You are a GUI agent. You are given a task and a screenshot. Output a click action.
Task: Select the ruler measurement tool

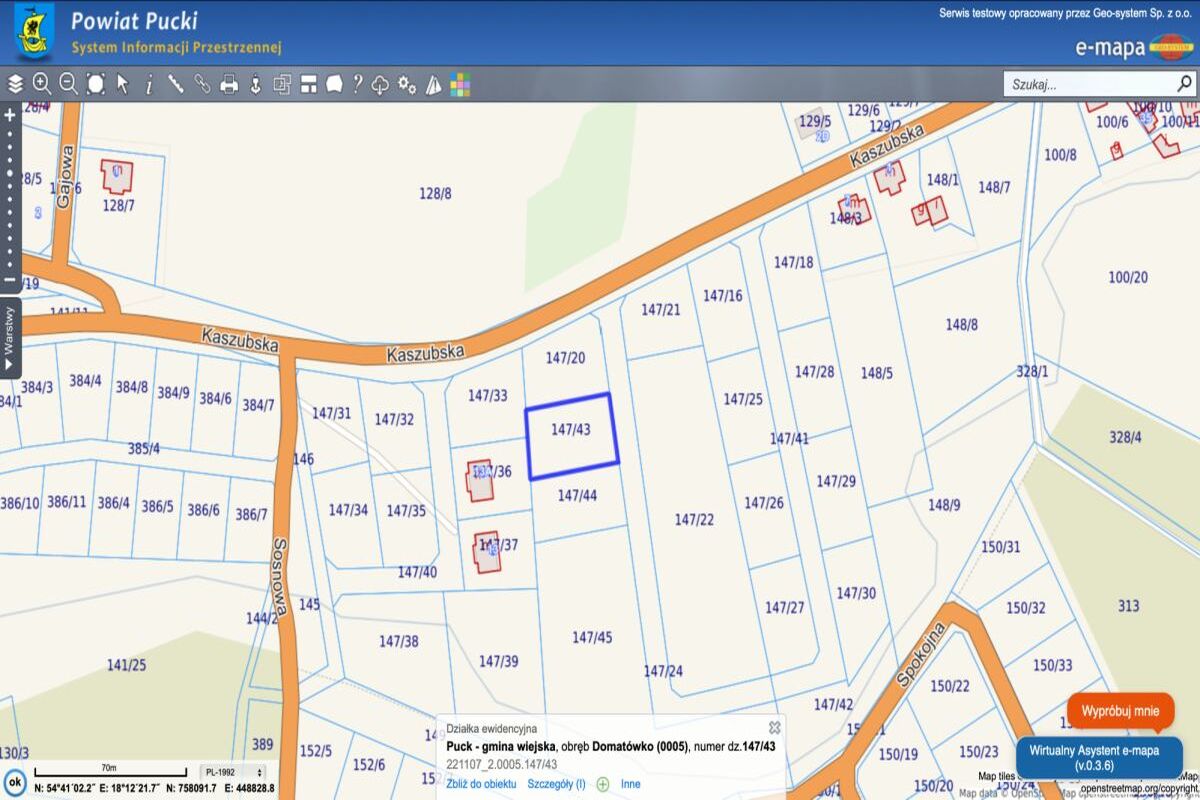tap(175, 84)
